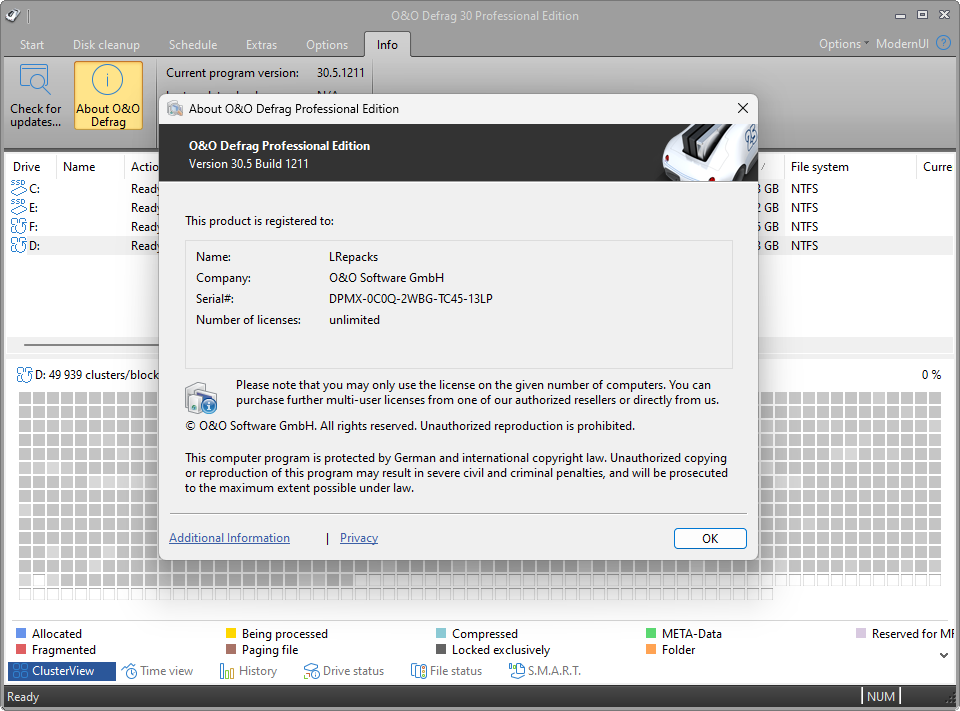Click the Reserved for MFT lavender swatch
Viewport: 960px width, 711px height.
coord(861,633)
